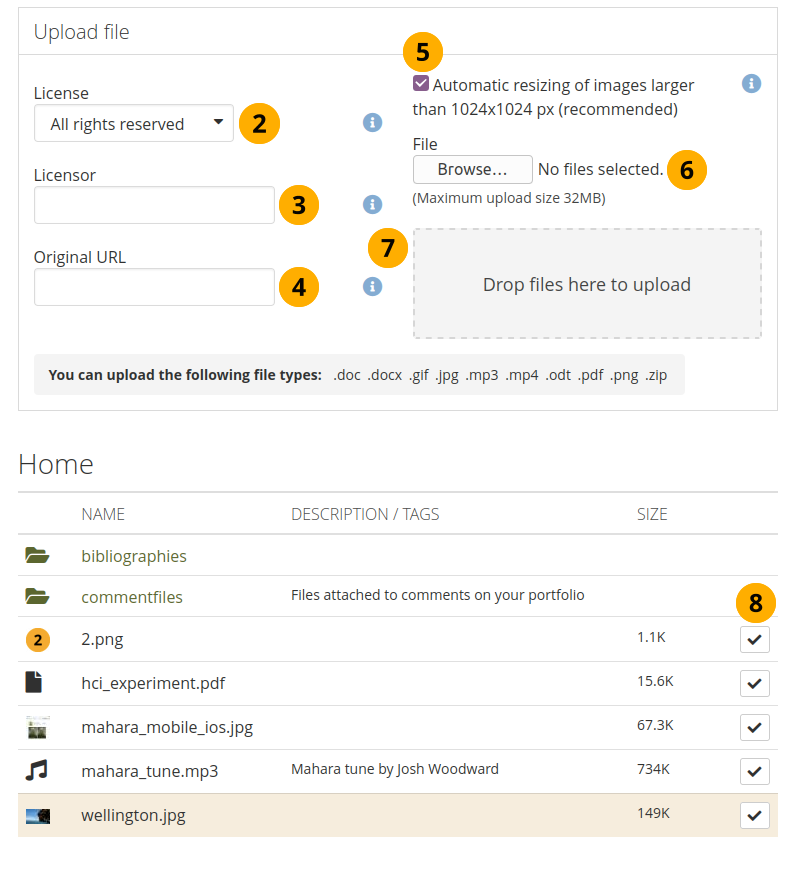The height and width of the screenshot is (878, 795).
Task: Click the commentfiles folder icon
Action: [37, 597]
